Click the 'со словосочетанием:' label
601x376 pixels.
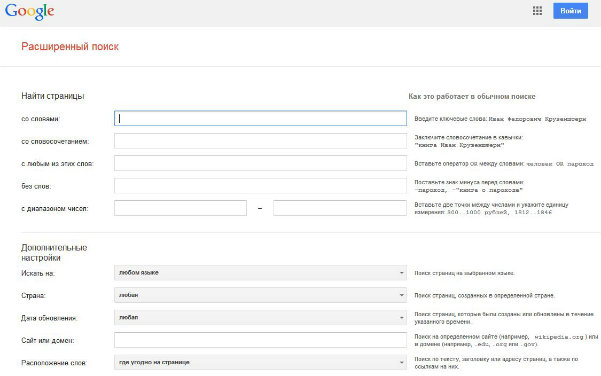pos(55,141)
